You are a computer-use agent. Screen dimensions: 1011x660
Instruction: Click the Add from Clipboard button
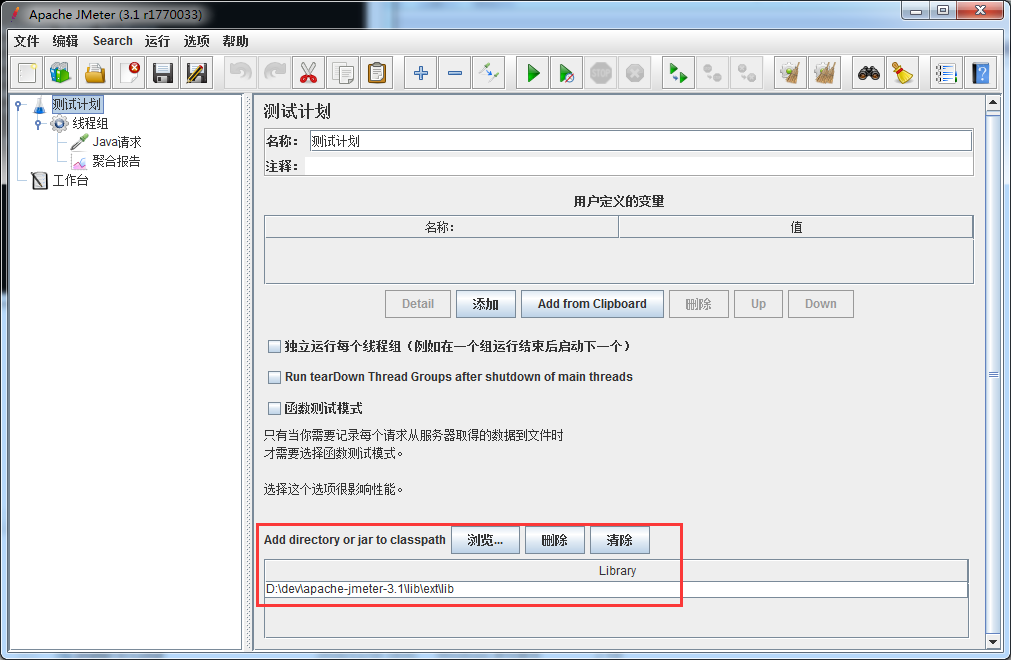tap(592, 304)
